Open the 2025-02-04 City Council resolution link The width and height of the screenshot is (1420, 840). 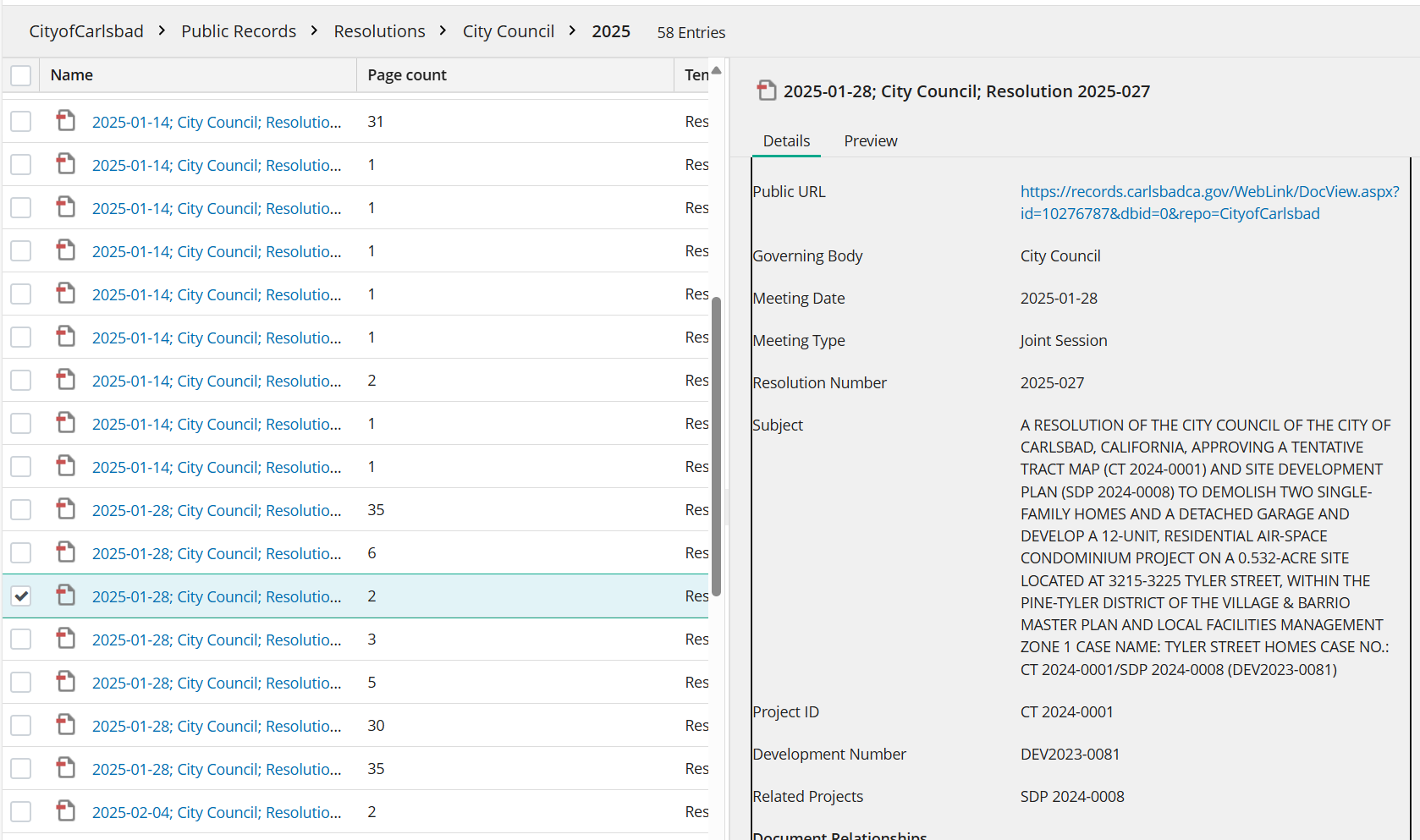point(217,812)
